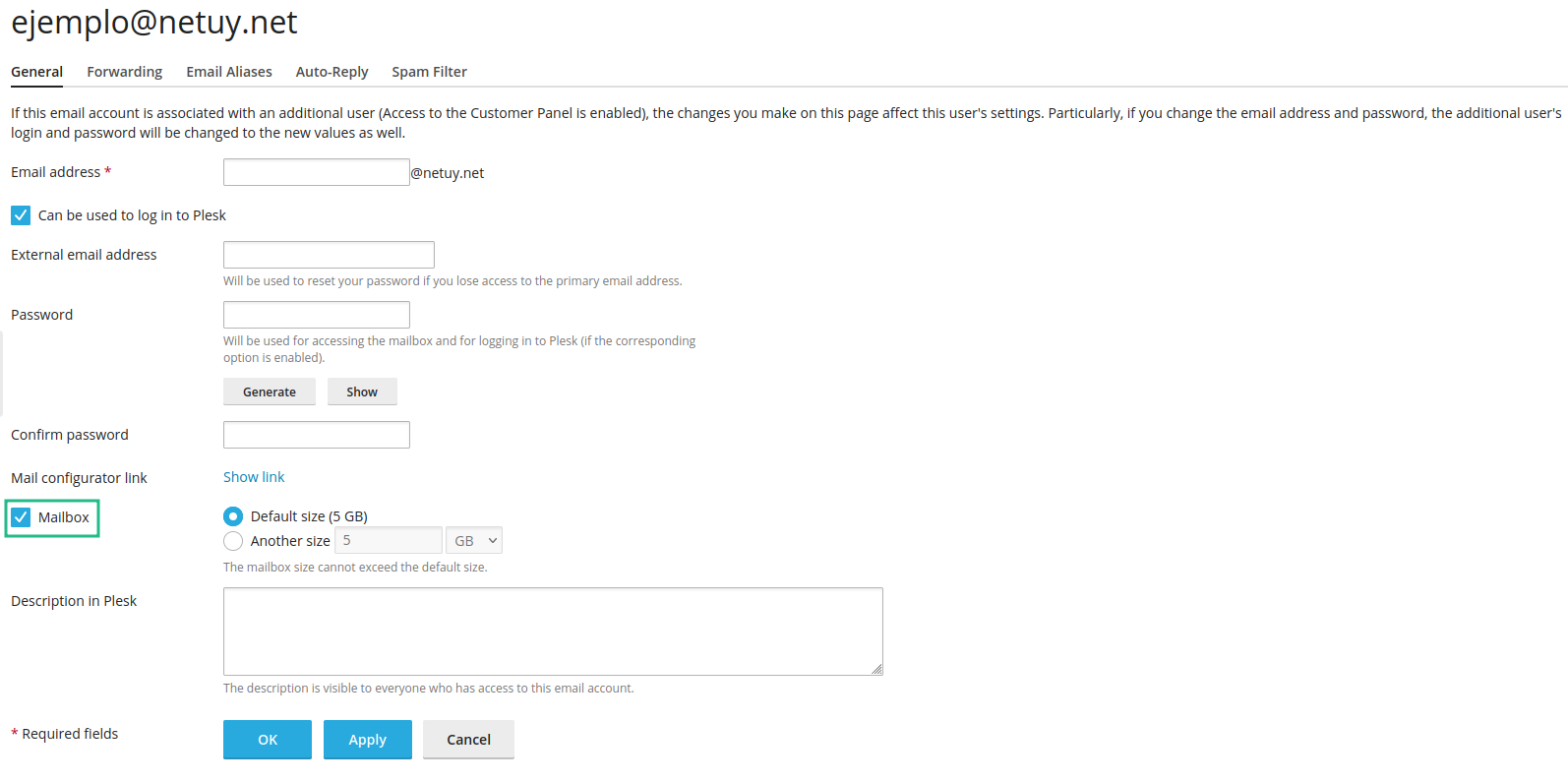
Task: Select the 'Default size (5 GB)' radio option
Action: [233, 516]
